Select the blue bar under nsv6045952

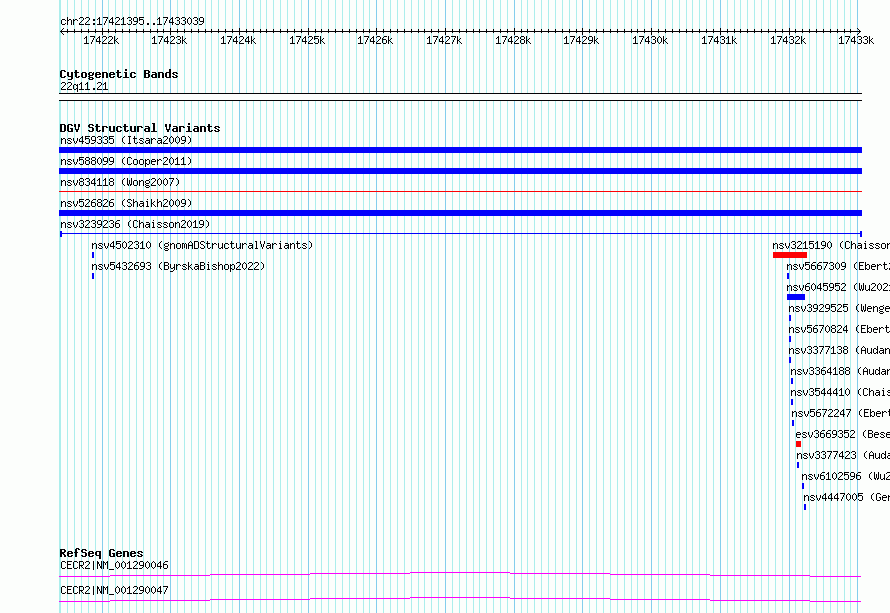coord(796,297)
